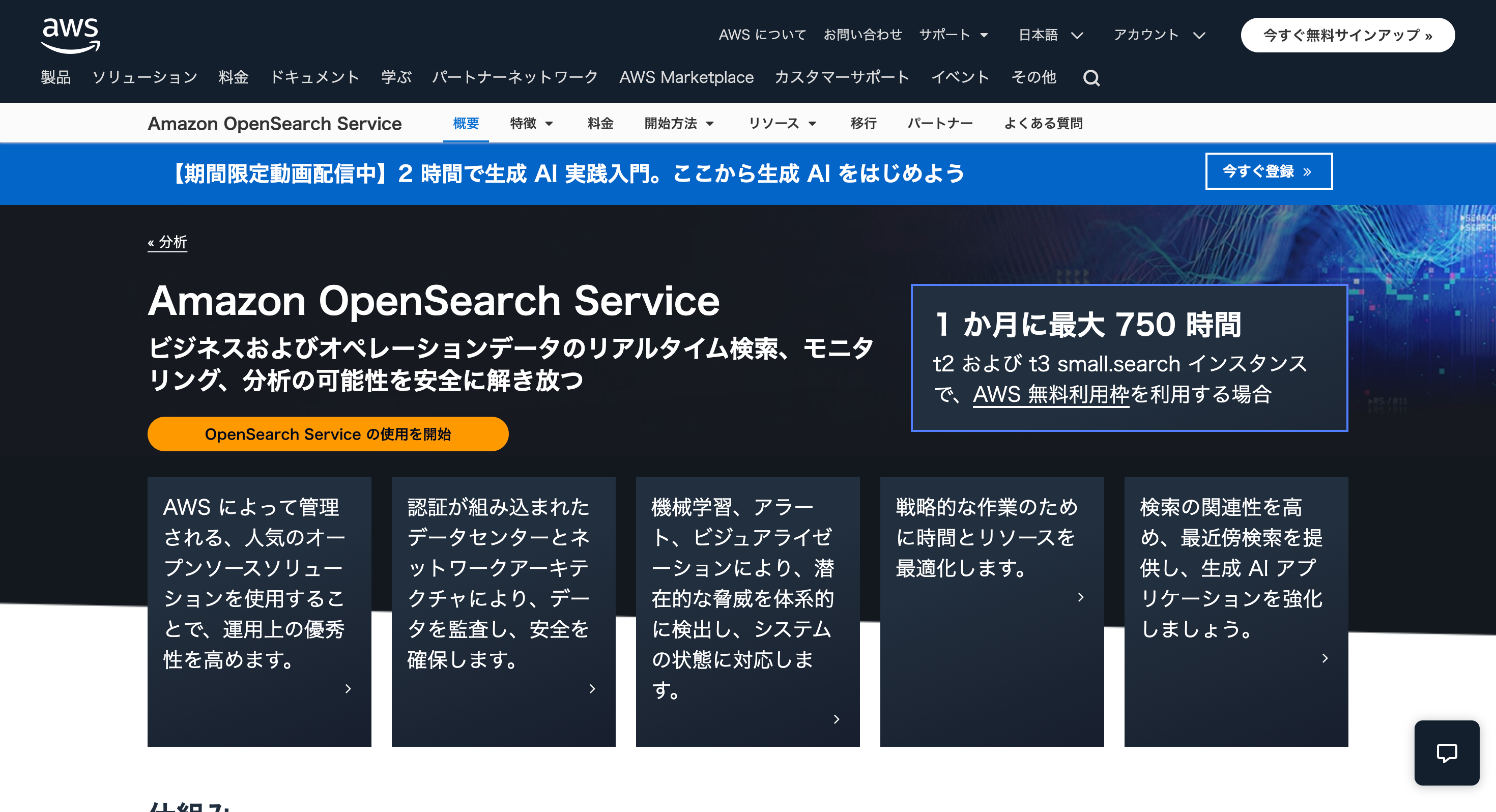Select the よくある質問 tab

(1044, 123)
